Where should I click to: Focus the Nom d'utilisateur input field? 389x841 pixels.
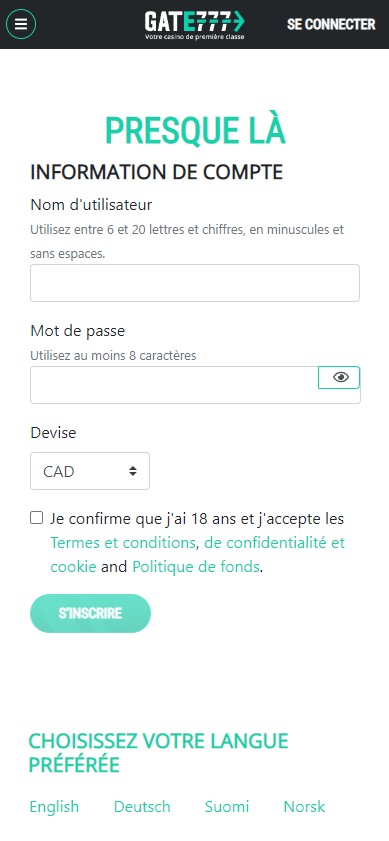click(x=195, y=283)
